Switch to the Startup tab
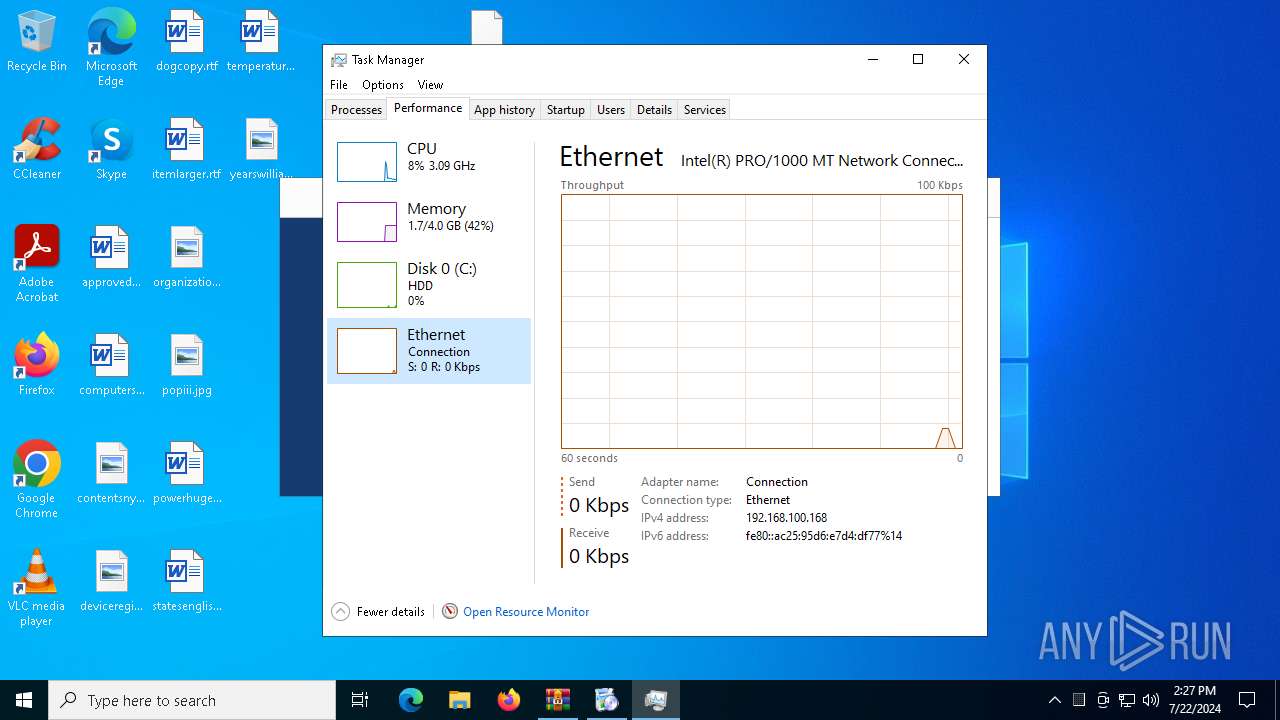 tap(565, 110)
